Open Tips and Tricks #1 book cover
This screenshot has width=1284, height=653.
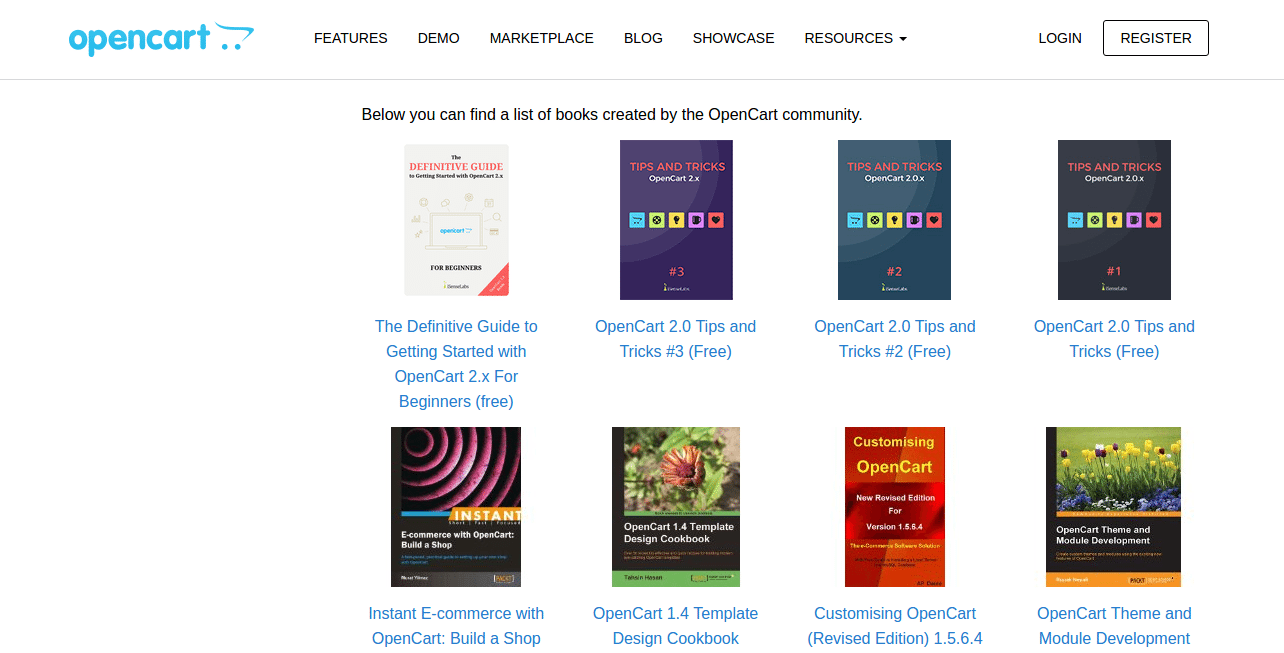point(1114,220)
